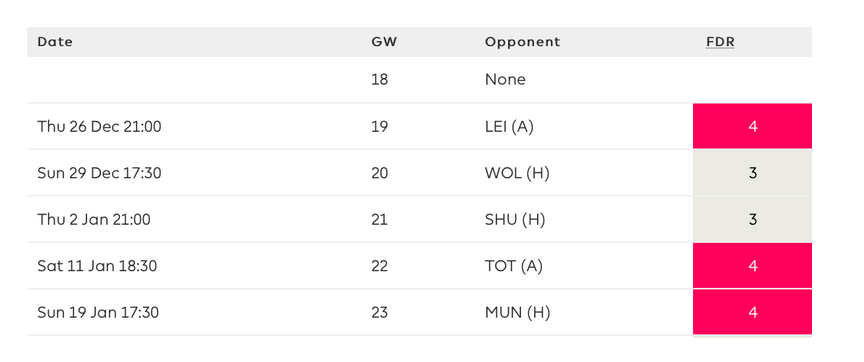
Task: Click the Sat 11 Jan 18:30 date
Action: 97,266
